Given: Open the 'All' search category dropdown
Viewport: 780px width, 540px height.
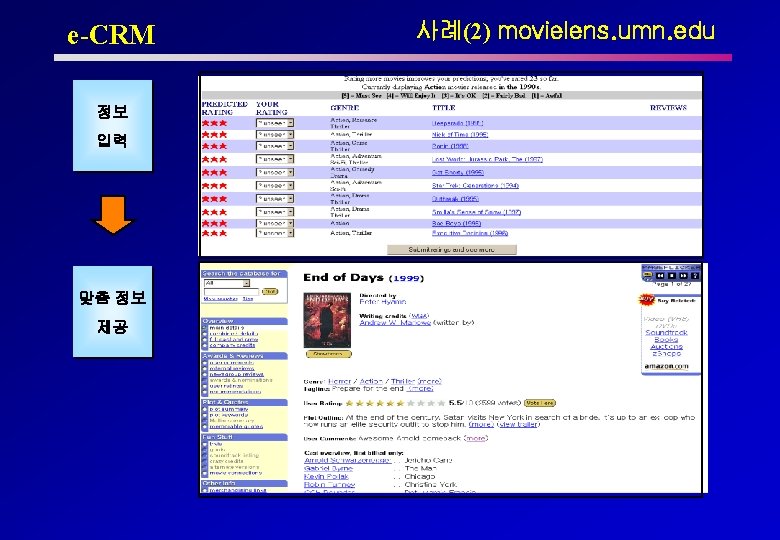Looking at the screenshot, I should [227, 283].
